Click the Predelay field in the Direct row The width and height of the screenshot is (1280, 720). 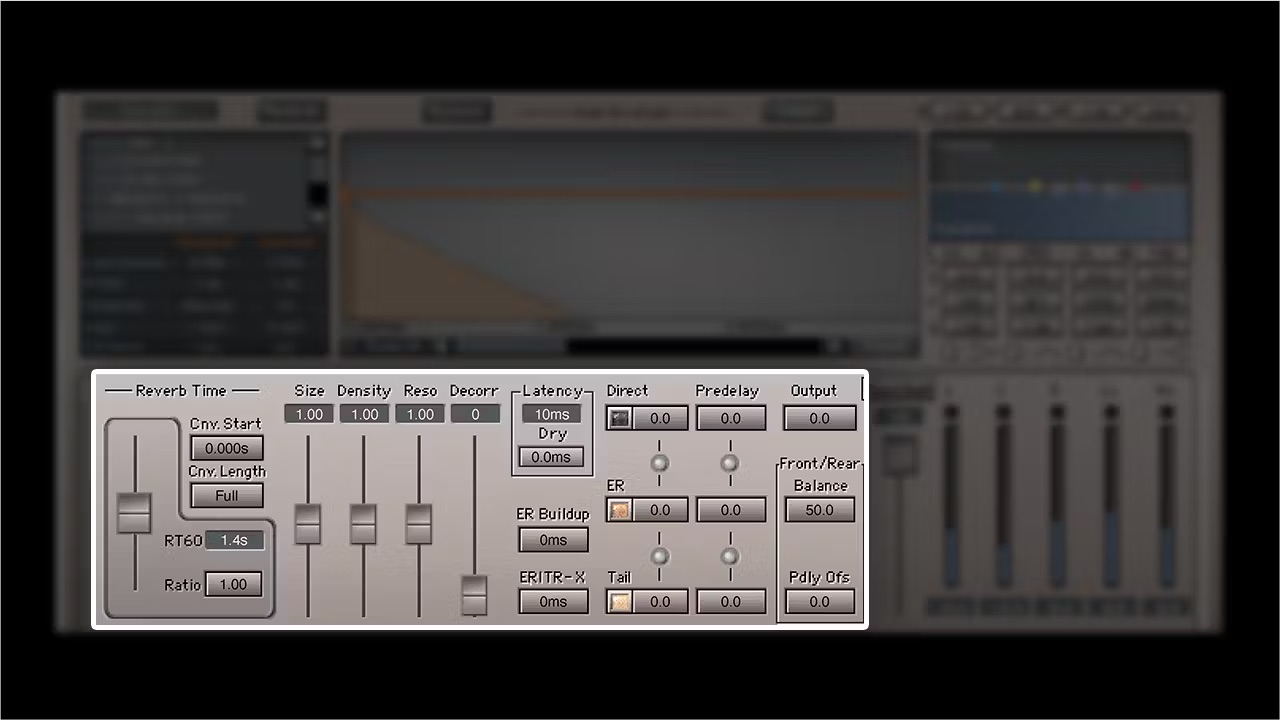(x=731, y=418)
